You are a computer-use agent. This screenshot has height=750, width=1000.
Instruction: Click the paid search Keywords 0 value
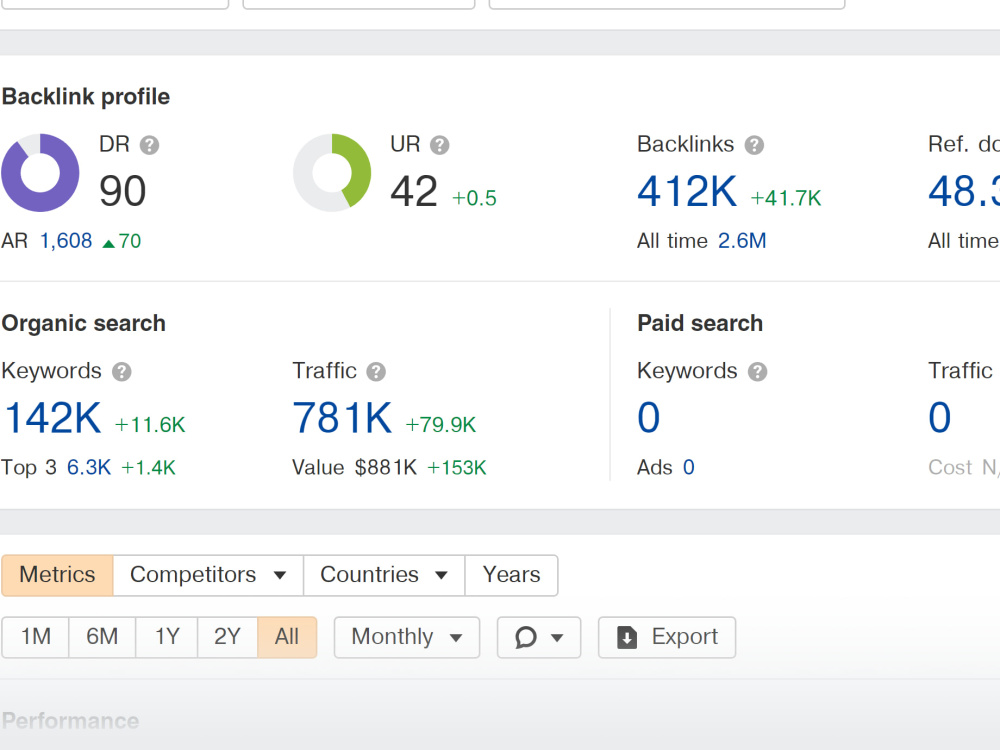click(649, 418)
